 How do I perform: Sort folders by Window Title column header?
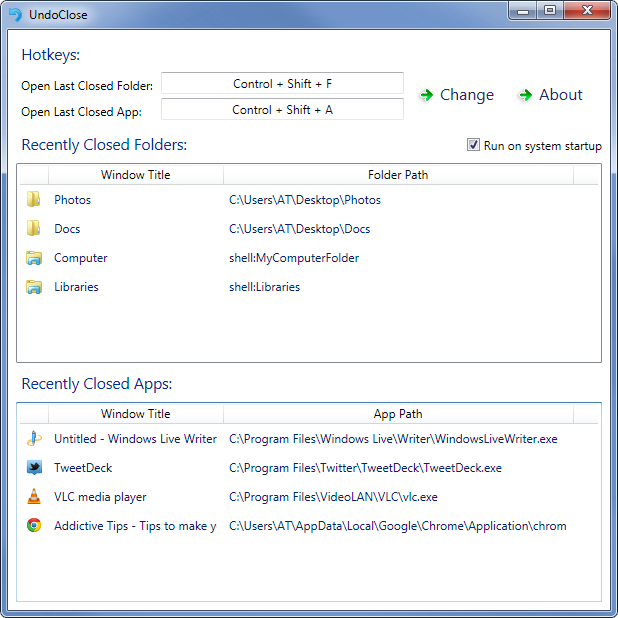point(135,175)
